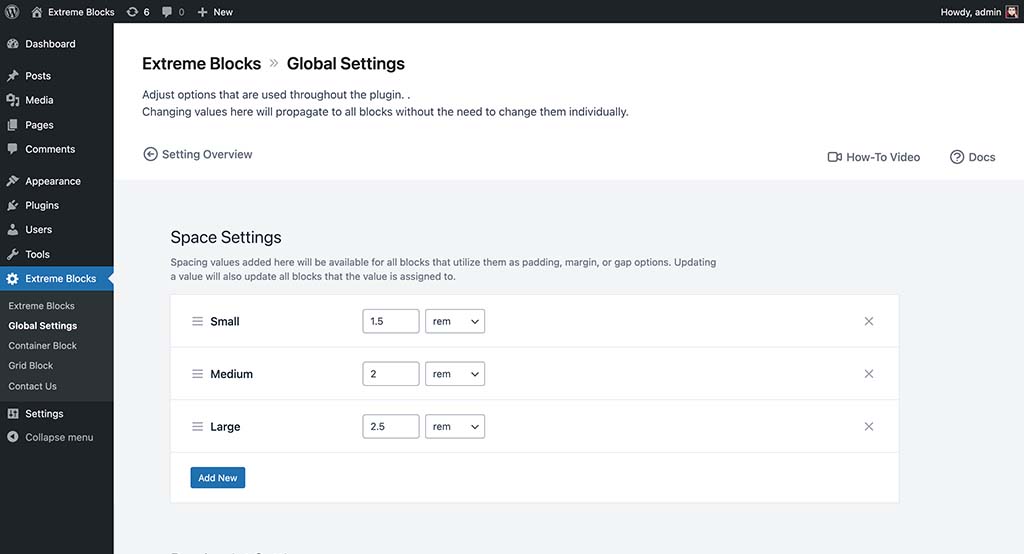Remove the Large spacing row
The image size is (1024, 554).
pyautogui.click(x=869, y=427)
